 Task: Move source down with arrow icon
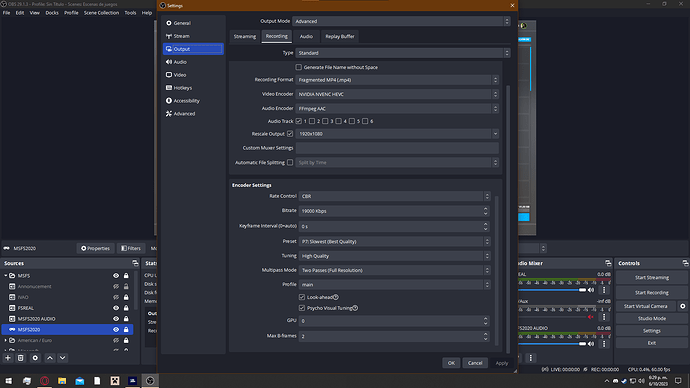pos(62,358)
